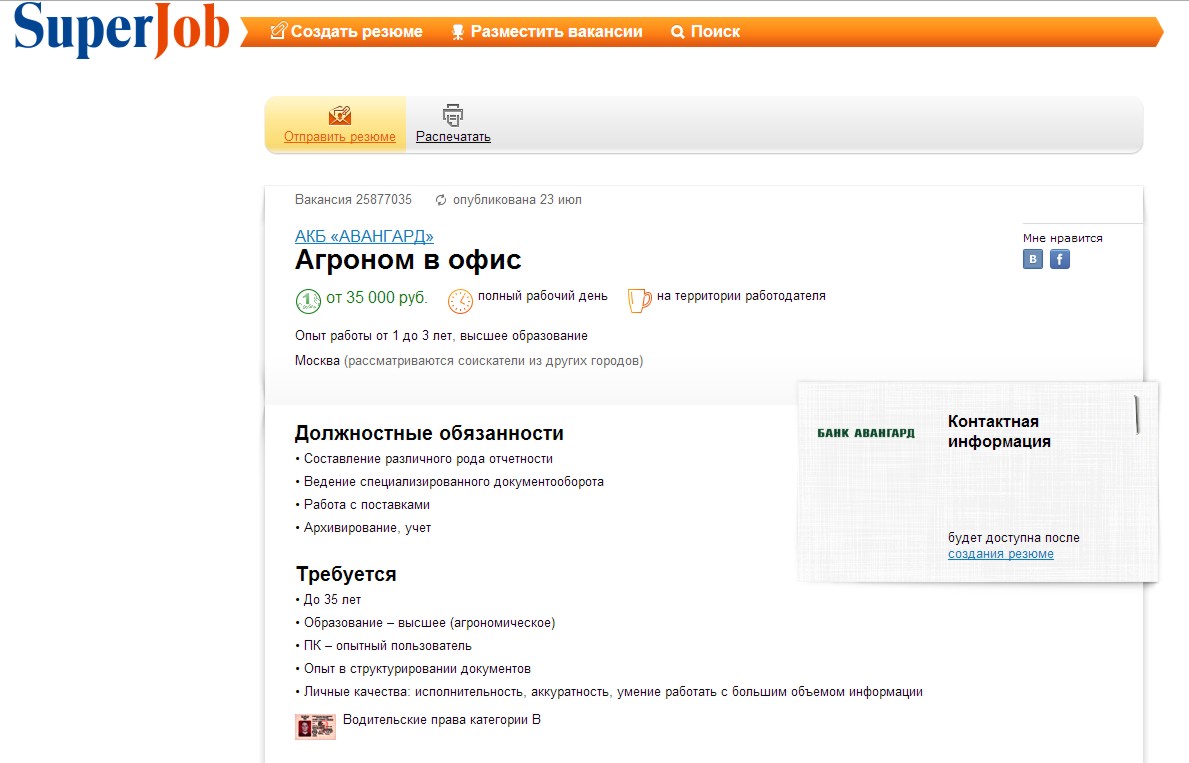
Task: Open the АКБ «АВАНГАРД» company link
Action: tap(364, 236)
